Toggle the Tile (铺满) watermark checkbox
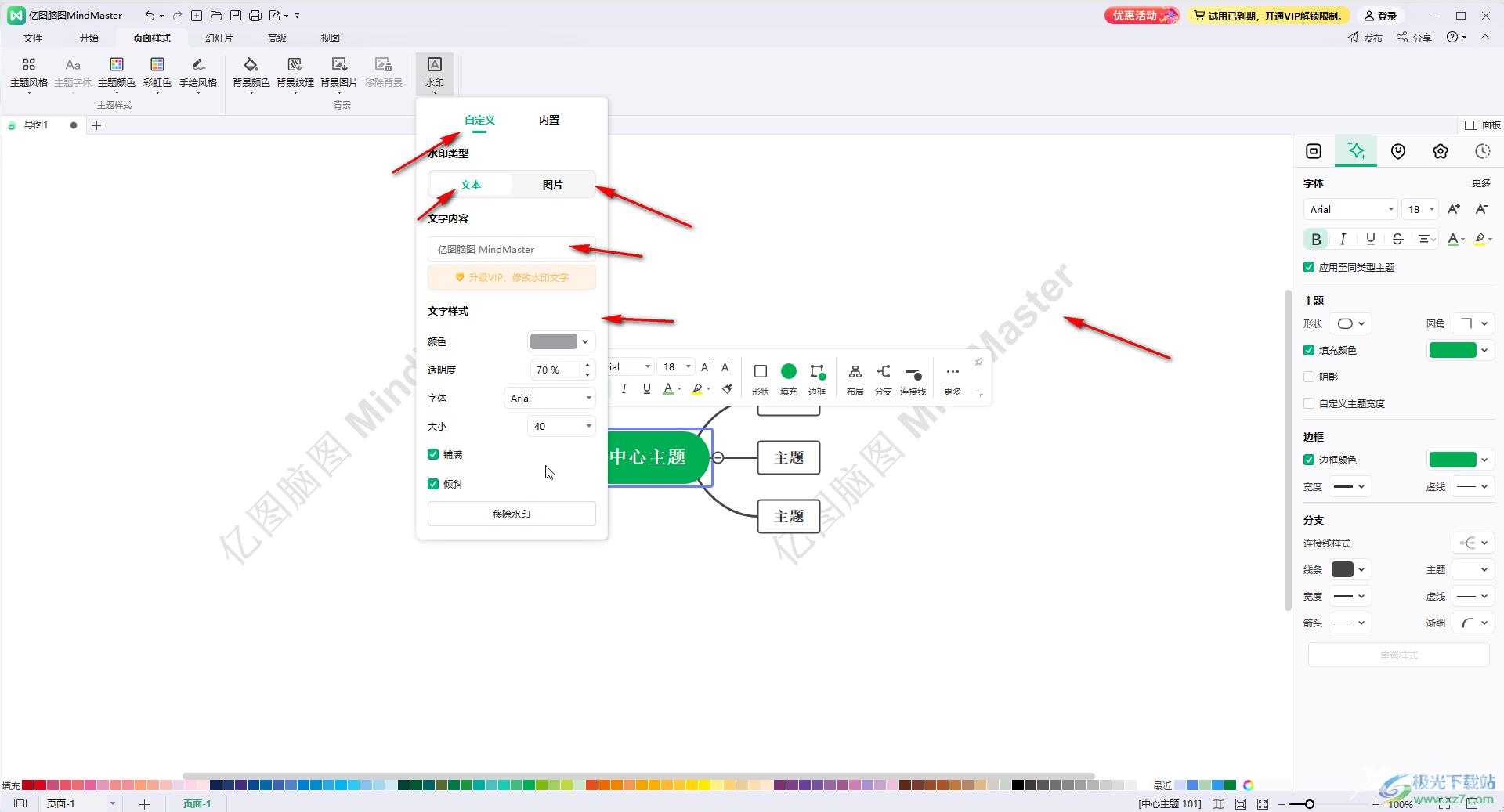 (433, 454)
